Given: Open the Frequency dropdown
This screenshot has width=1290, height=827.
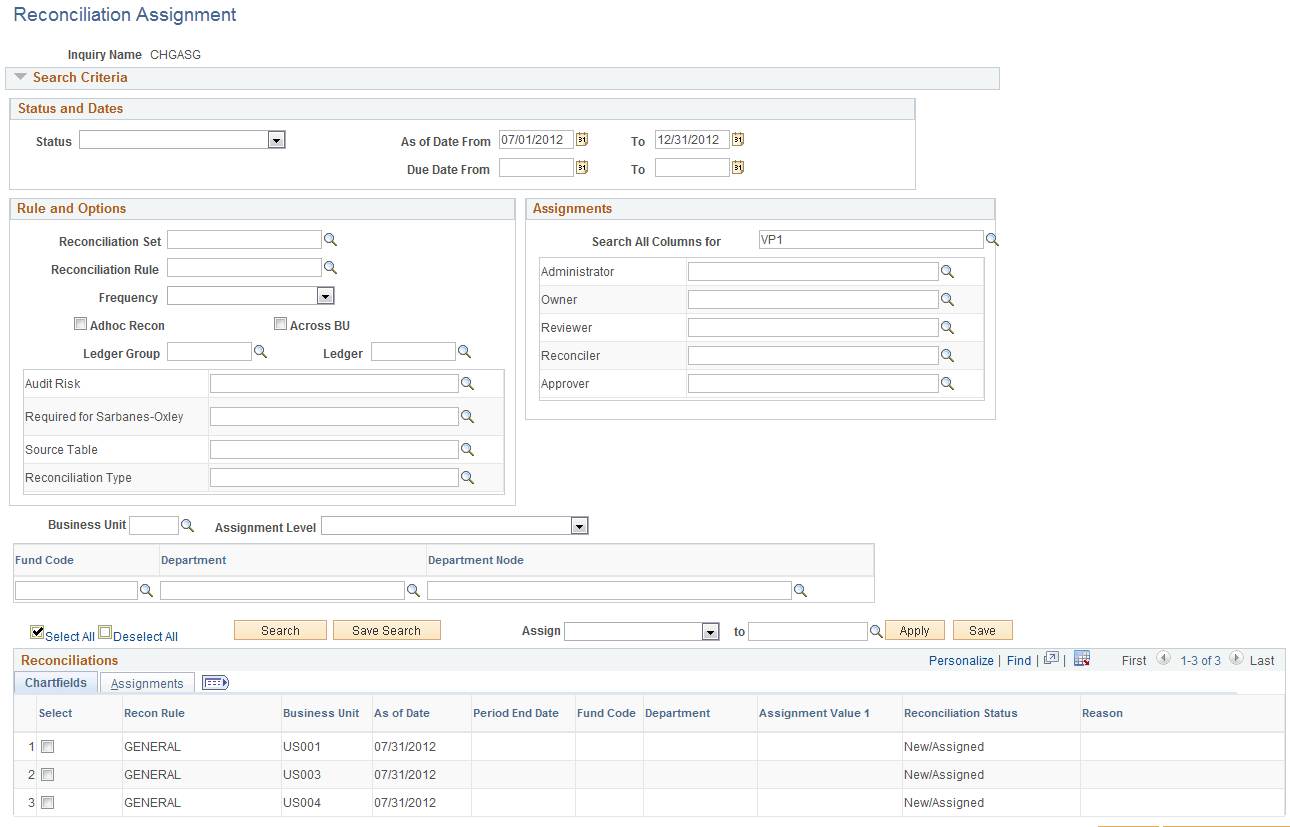Looking at the screenshot, I should 326,295.
